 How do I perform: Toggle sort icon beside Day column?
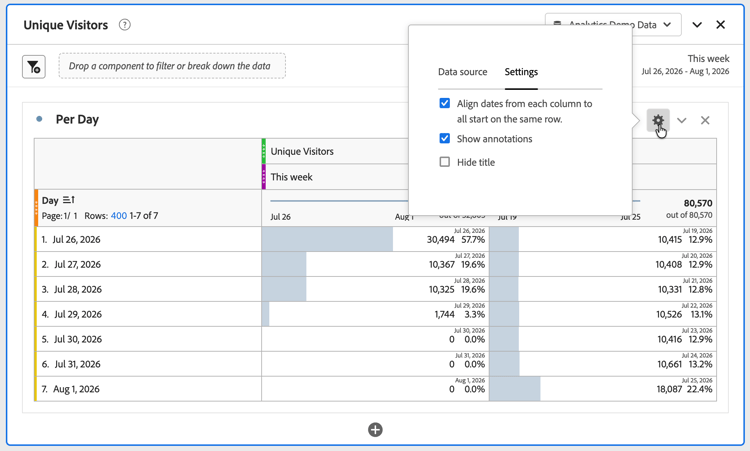coord(69,200)
